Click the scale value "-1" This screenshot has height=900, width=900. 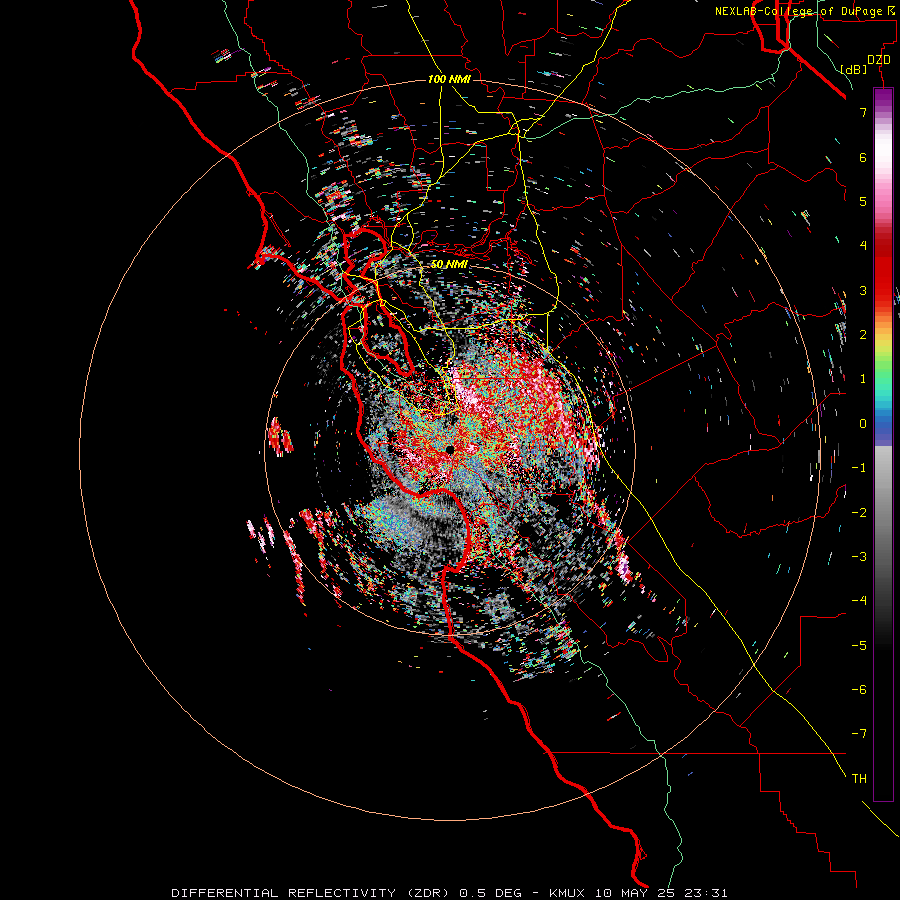coord(859,468)
